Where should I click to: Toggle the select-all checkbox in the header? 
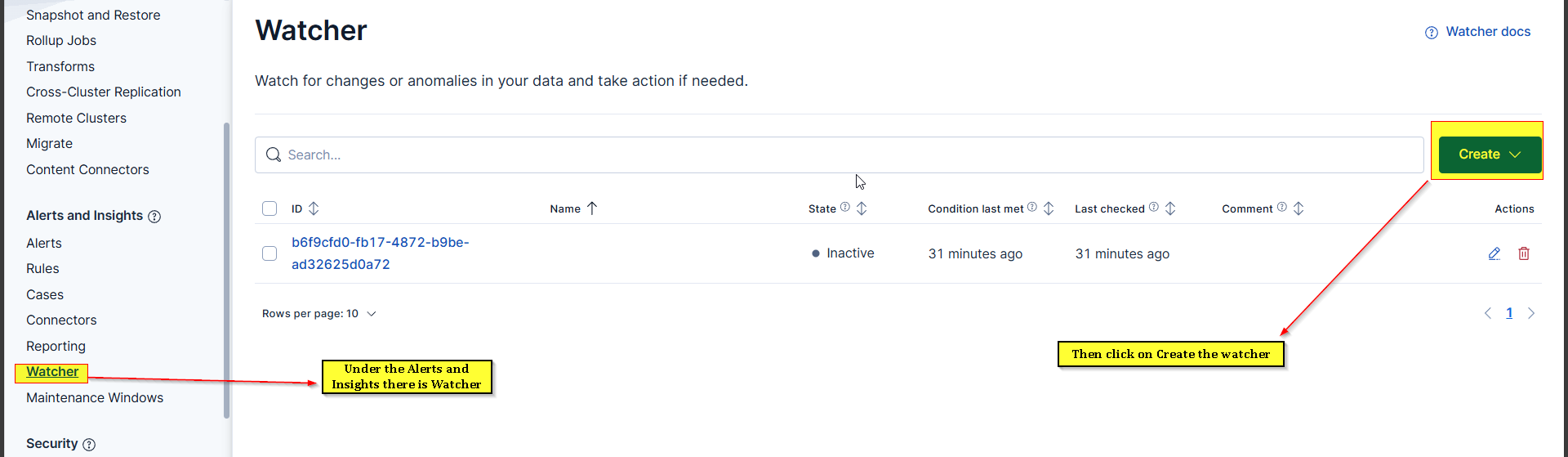(269, 208)
